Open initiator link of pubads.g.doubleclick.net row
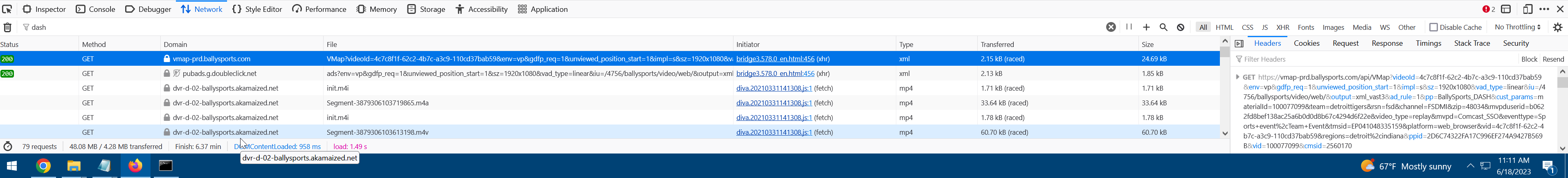Image resolution: width=1568 pixels, height=178 pixels. coord(775,73)
